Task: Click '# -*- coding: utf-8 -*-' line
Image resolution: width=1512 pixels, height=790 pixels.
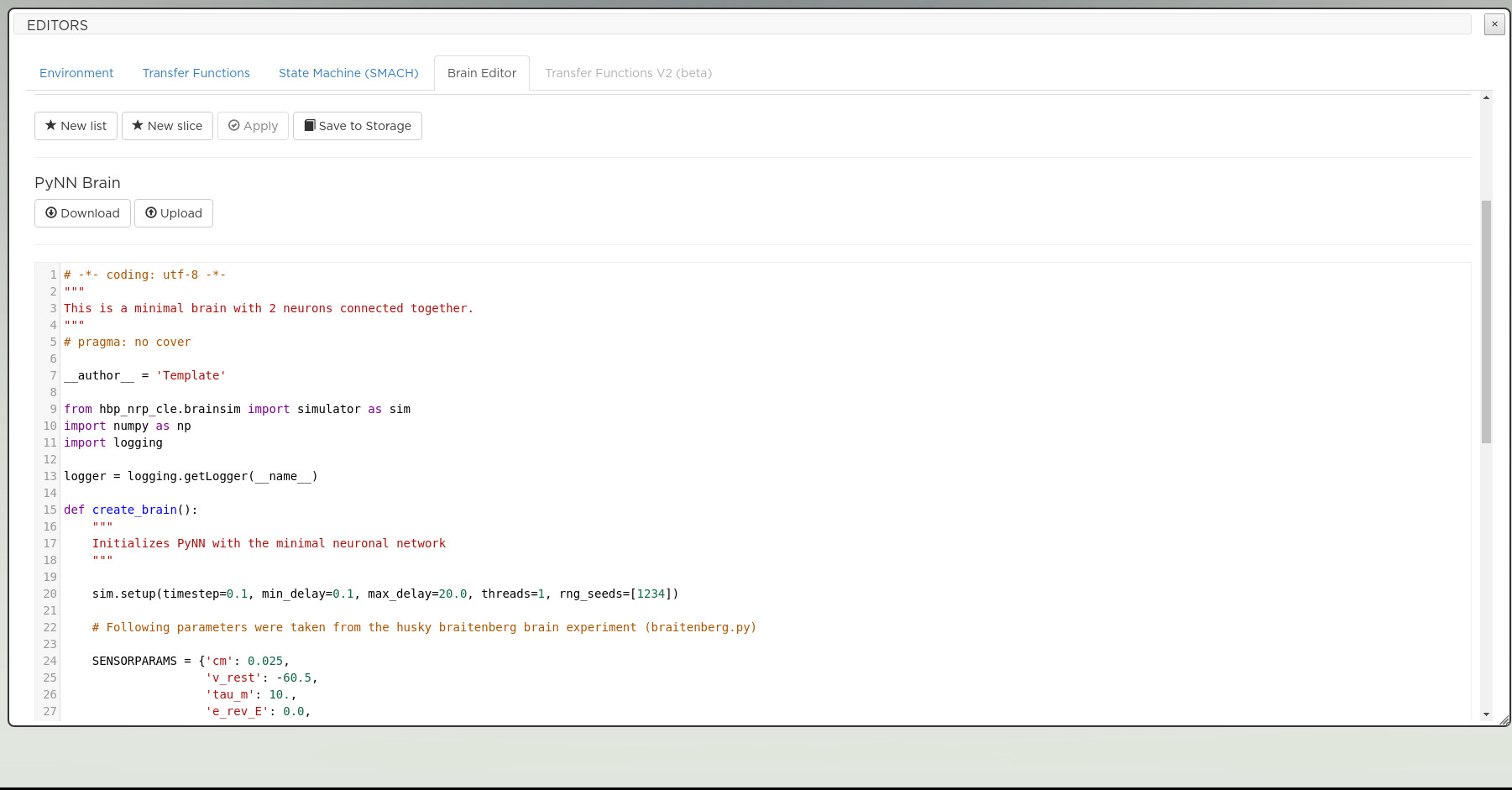Action: pos(145,275)
